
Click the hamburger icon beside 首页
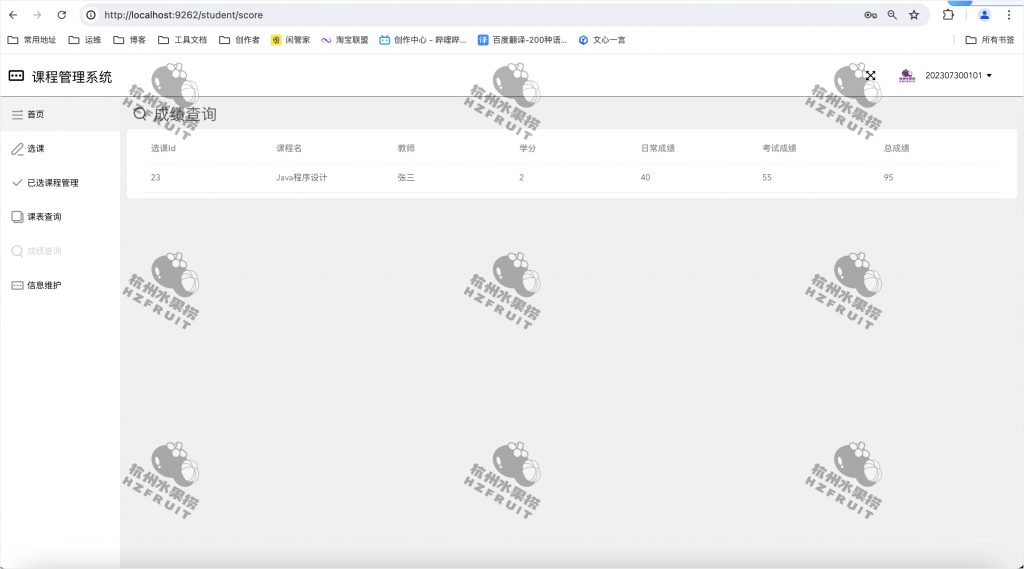18,115
